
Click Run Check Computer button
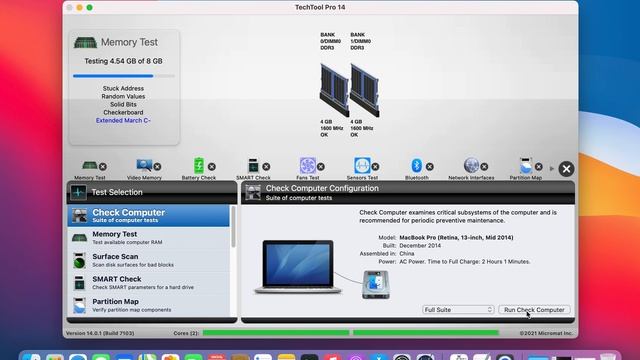point(534,310)
